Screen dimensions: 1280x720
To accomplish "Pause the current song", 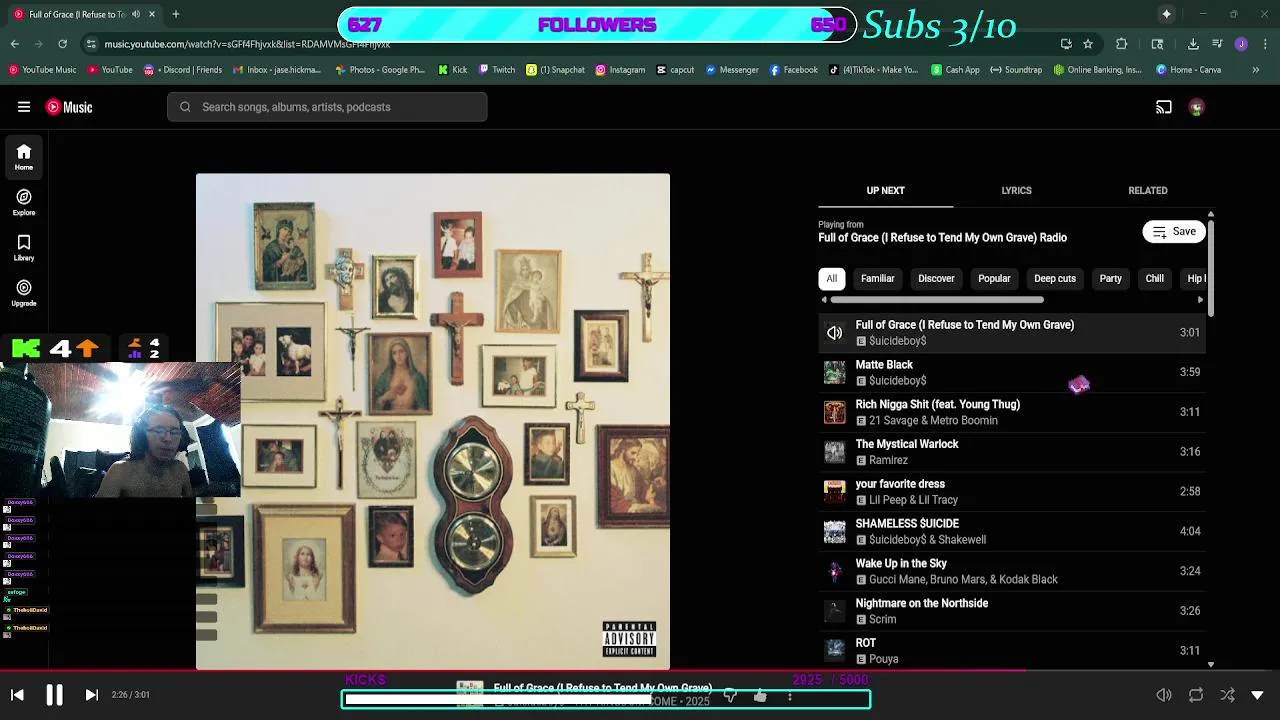I will pos(54,695).
